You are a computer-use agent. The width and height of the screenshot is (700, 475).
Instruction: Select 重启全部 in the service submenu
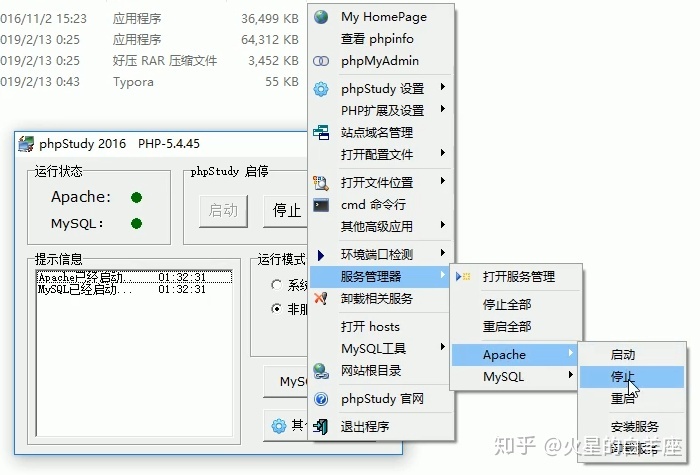click(516, 326)
